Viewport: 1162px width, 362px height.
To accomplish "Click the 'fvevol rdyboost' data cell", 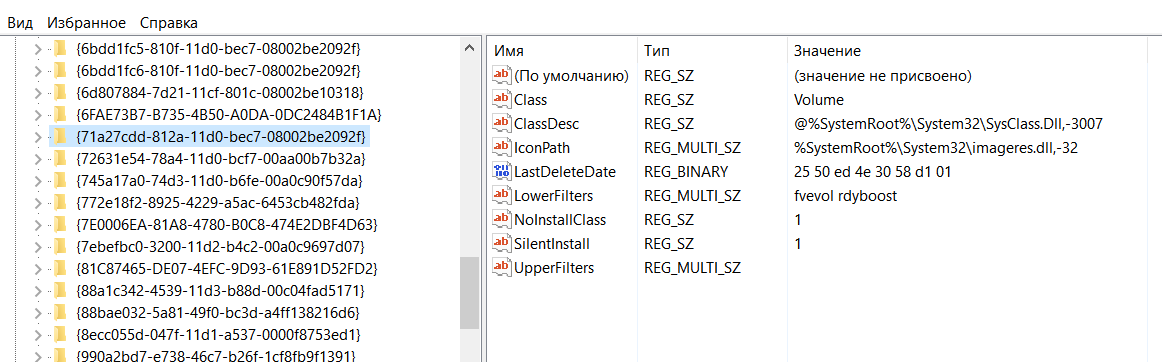I will pyautogui.click(x=845, y=196).
